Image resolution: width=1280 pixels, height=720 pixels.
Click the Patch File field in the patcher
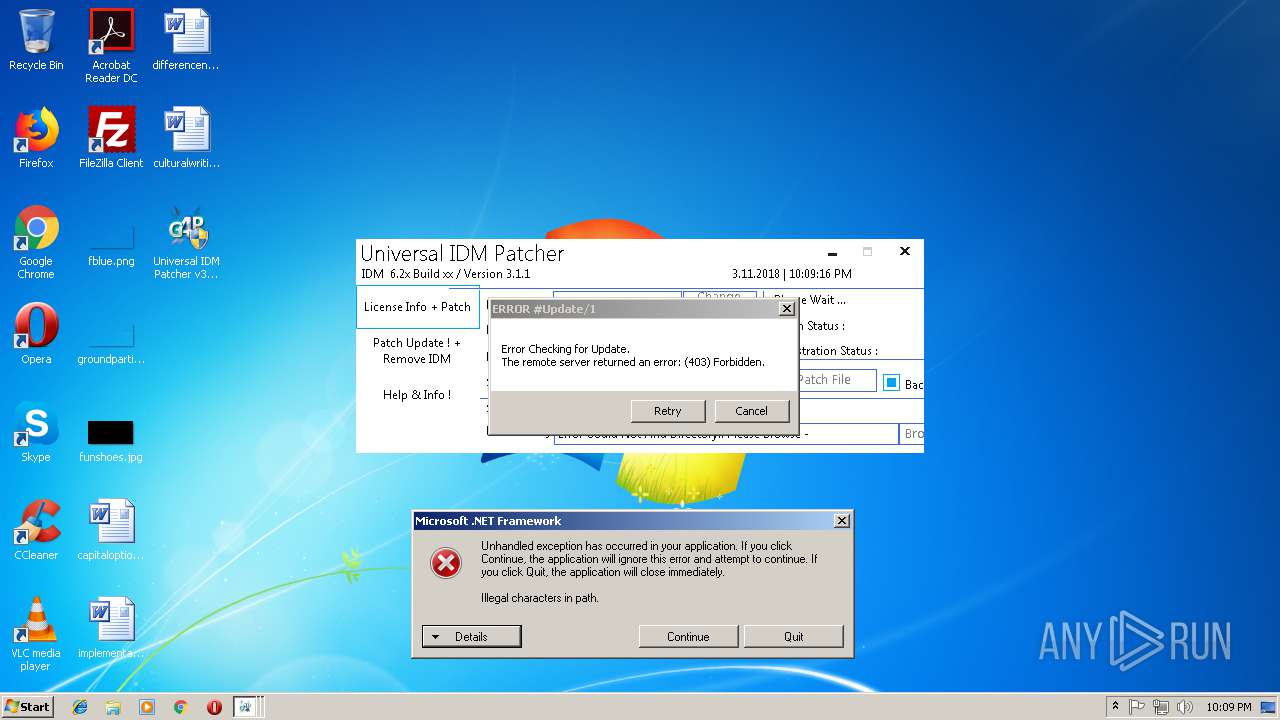tap(837, 380)
